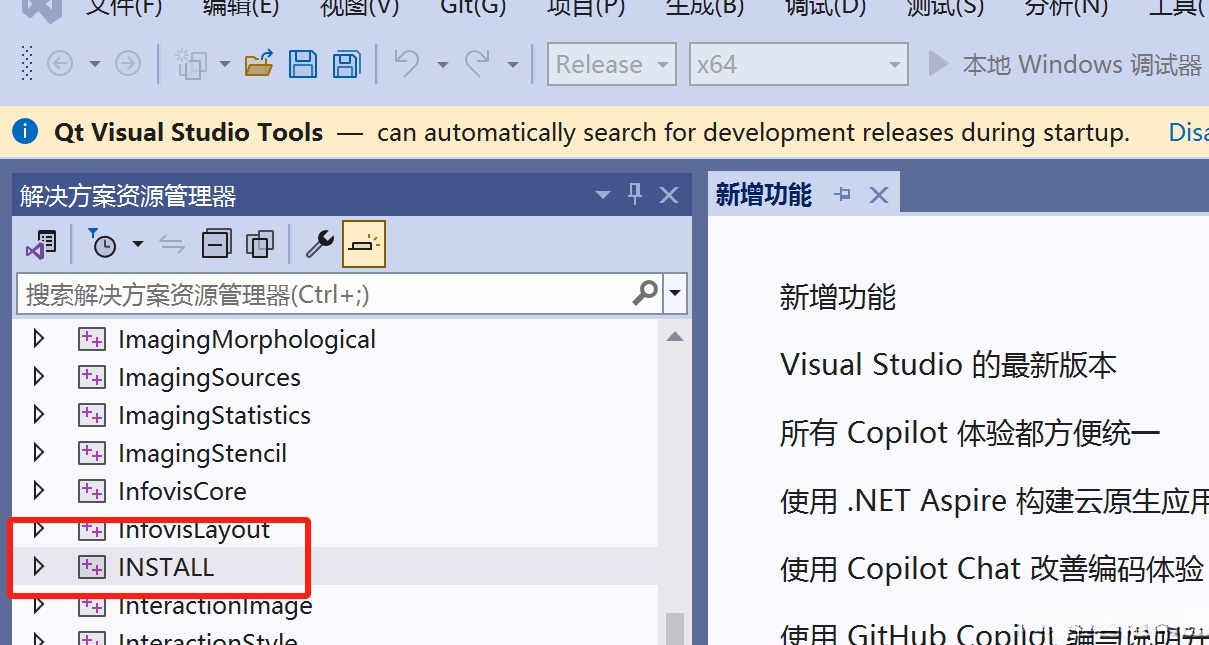Click the pending changes filter clock icon
Image resolution: width=1209 pixels, height=645 pixels.
(102, 244)
